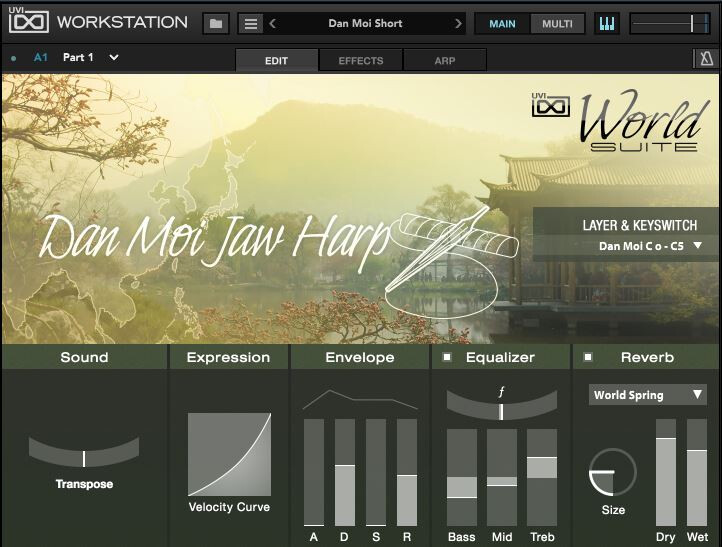Click the Dan Moi Short preset name
The height and width of the screenshot is (547, 722).
[365, 23]
